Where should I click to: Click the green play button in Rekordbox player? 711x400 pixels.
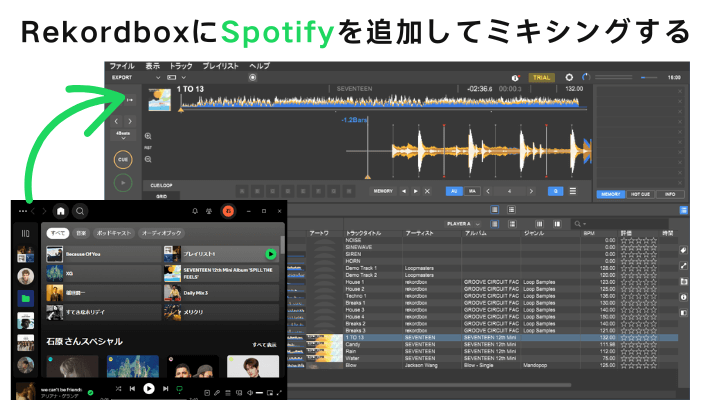coord(123,183)
